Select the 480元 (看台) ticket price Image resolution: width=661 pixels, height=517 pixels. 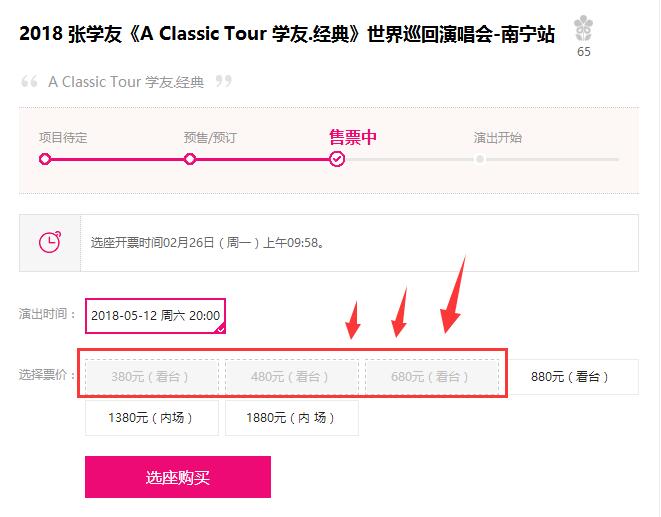pos(292,376)
